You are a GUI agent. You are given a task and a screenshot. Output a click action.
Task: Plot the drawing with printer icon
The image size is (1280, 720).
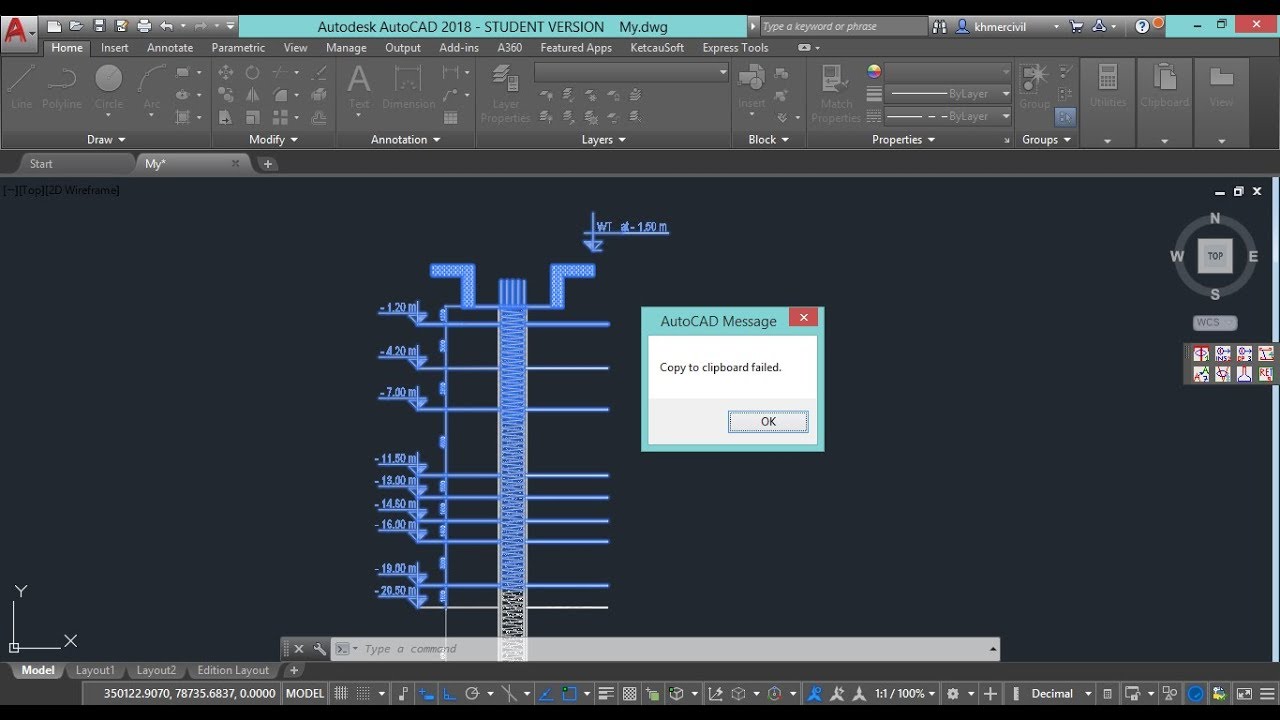(143, 26)
